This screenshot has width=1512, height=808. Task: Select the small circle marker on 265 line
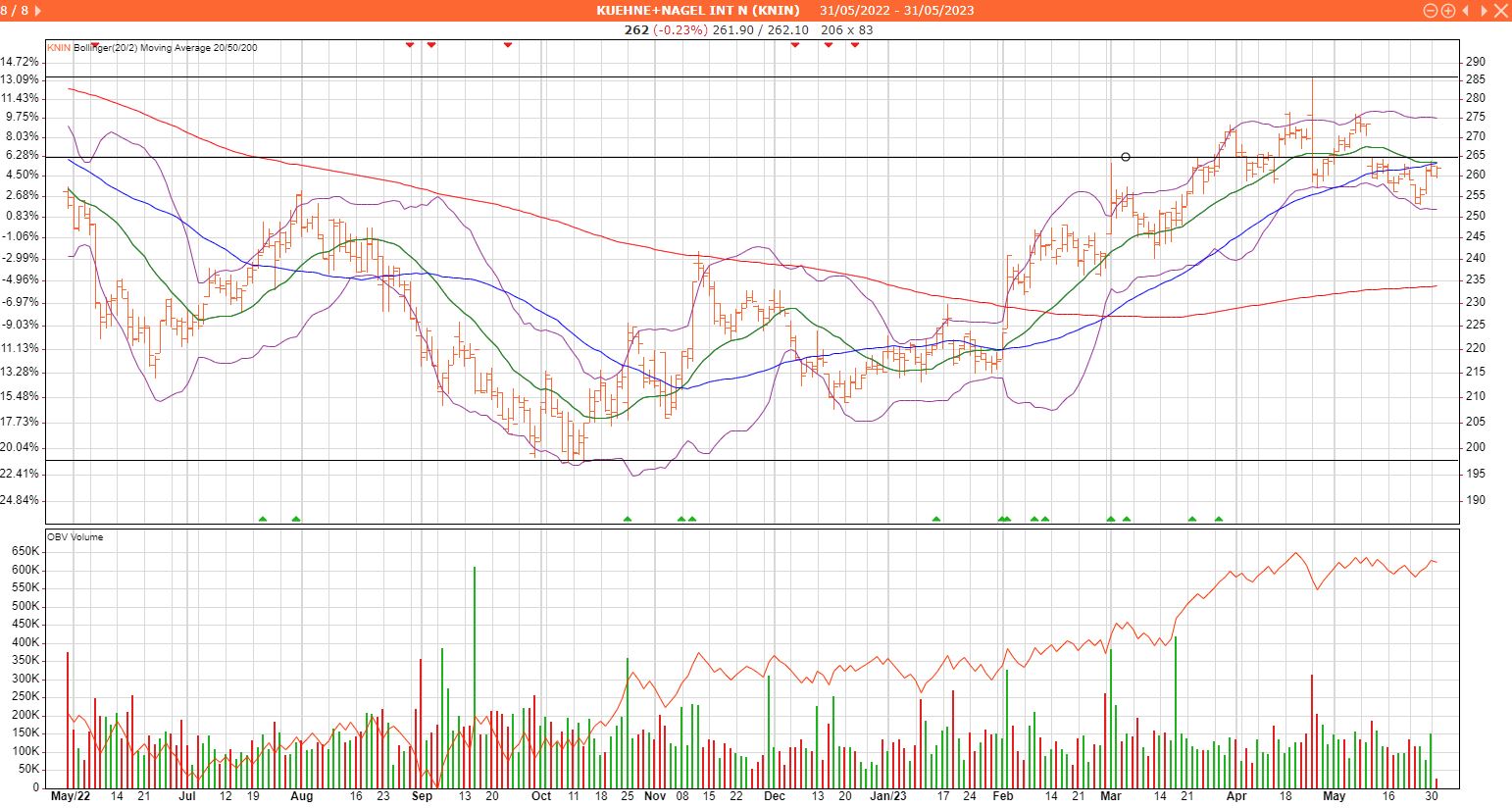pyautogui.click(x=1125, y=157)
